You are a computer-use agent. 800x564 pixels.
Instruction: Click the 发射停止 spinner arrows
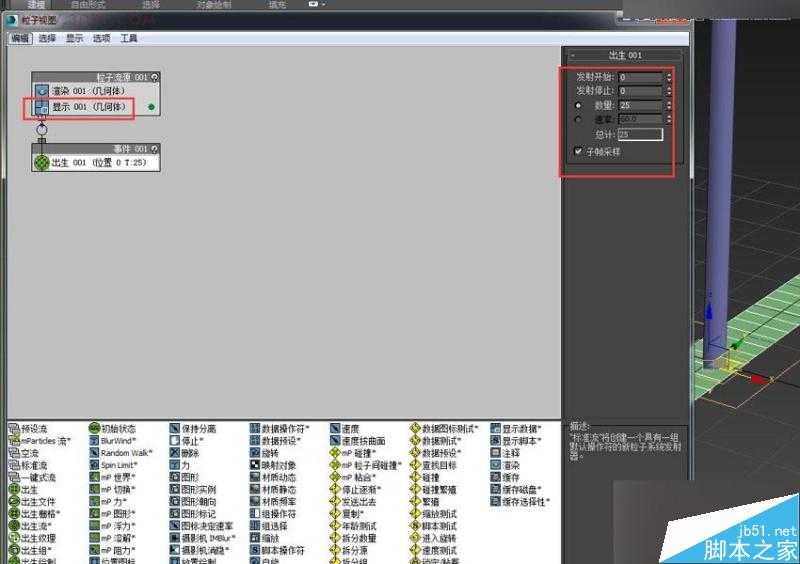(668, 91)
